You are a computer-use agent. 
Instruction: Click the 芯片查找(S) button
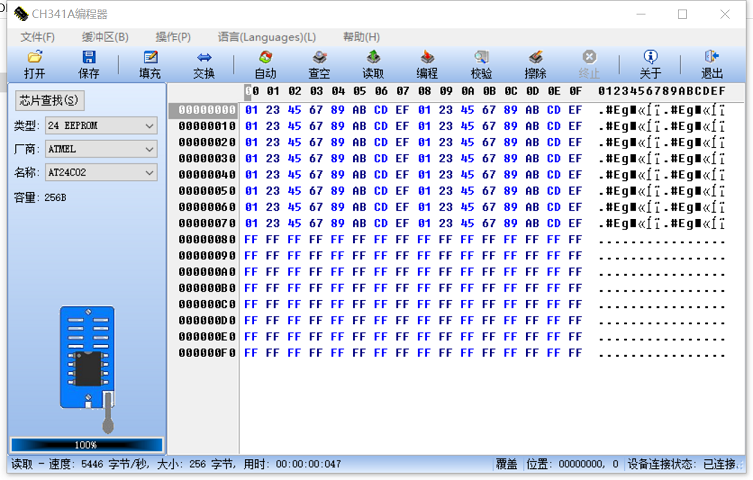tap(49, 100)
